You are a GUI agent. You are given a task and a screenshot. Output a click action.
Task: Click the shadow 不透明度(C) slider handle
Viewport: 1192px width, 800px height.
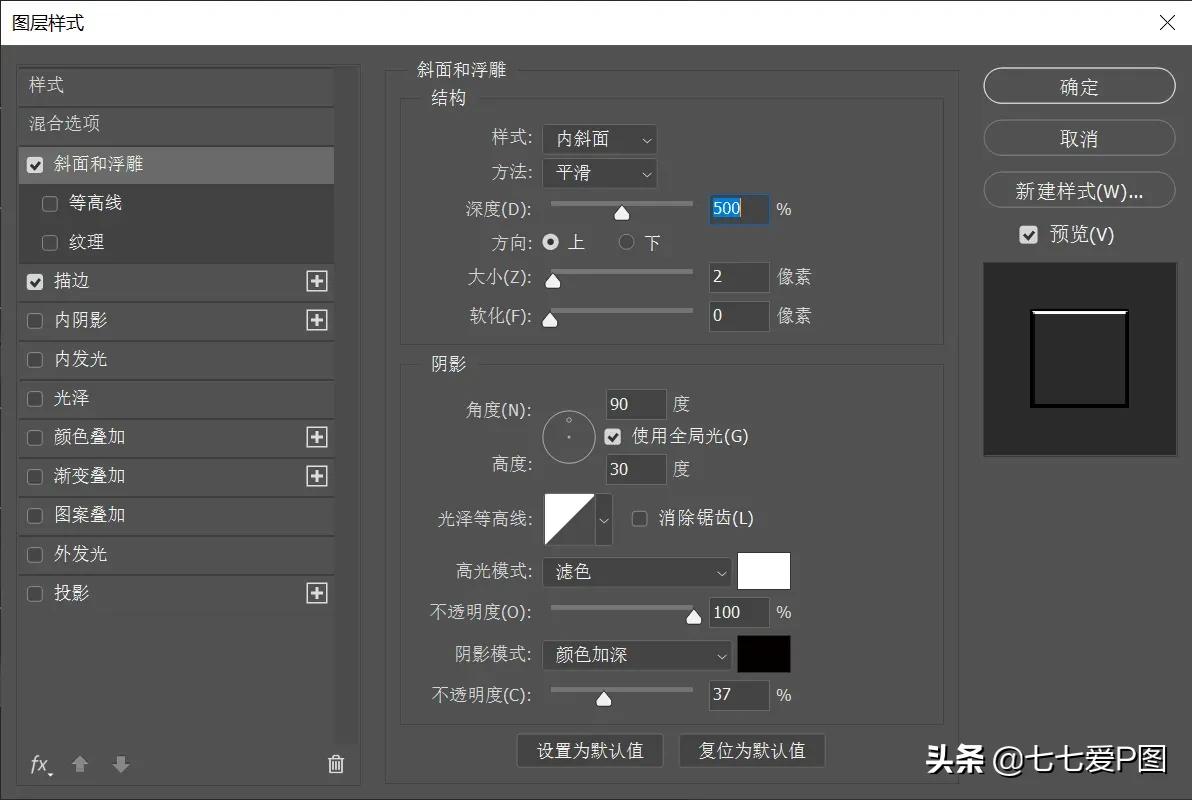pos(604,700)
